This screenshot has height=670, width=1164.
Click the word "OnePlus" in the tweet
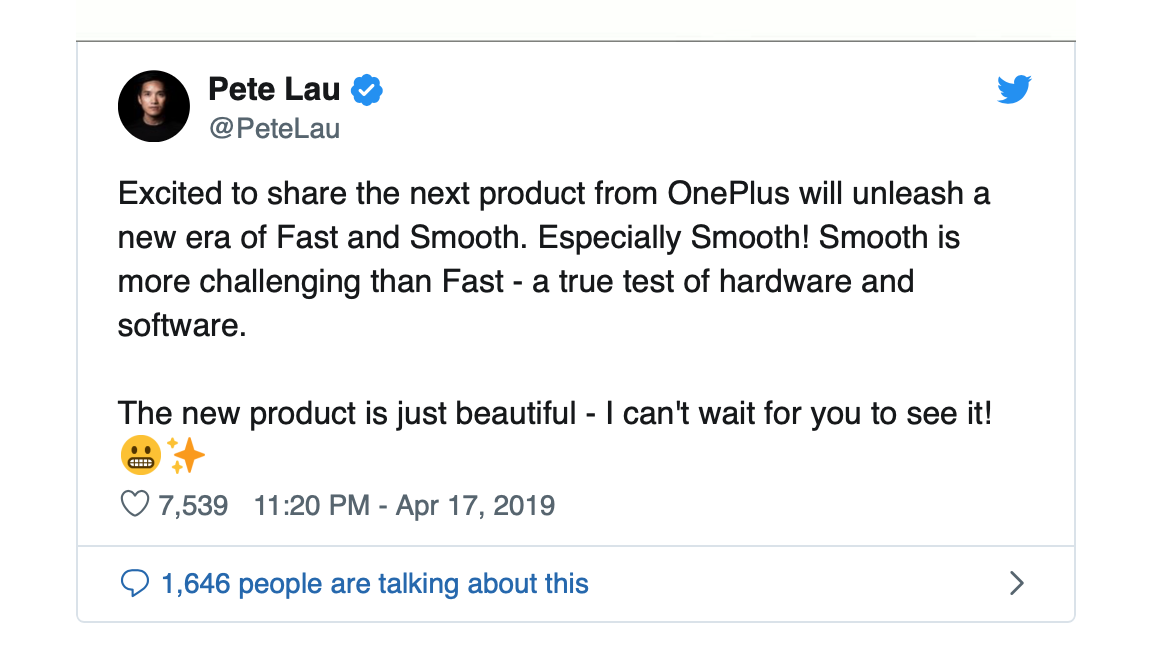728,194
